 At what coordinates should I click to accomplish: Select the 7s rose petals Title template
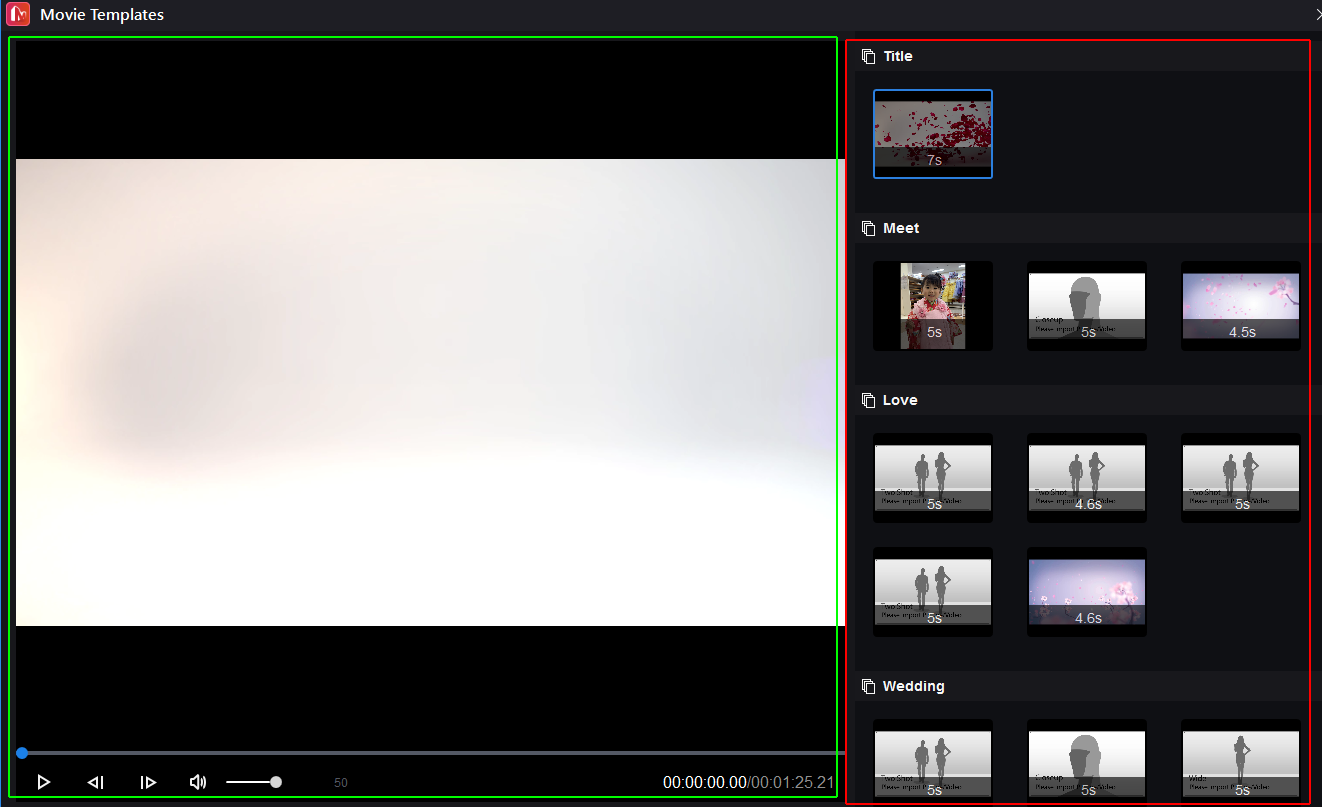[933, 134]
